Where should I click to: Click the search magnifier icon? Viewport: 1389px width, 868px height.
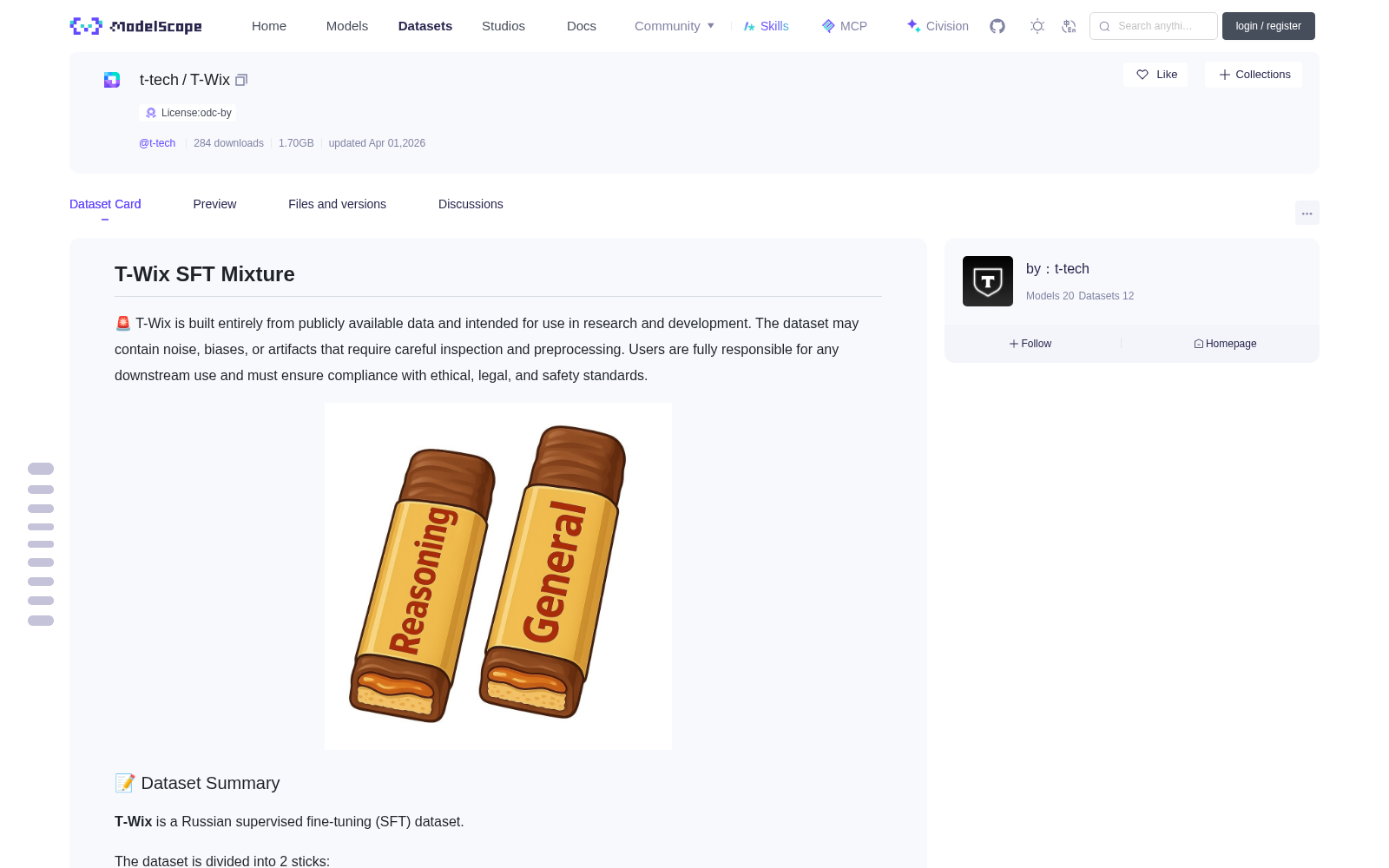(1104, 26)
